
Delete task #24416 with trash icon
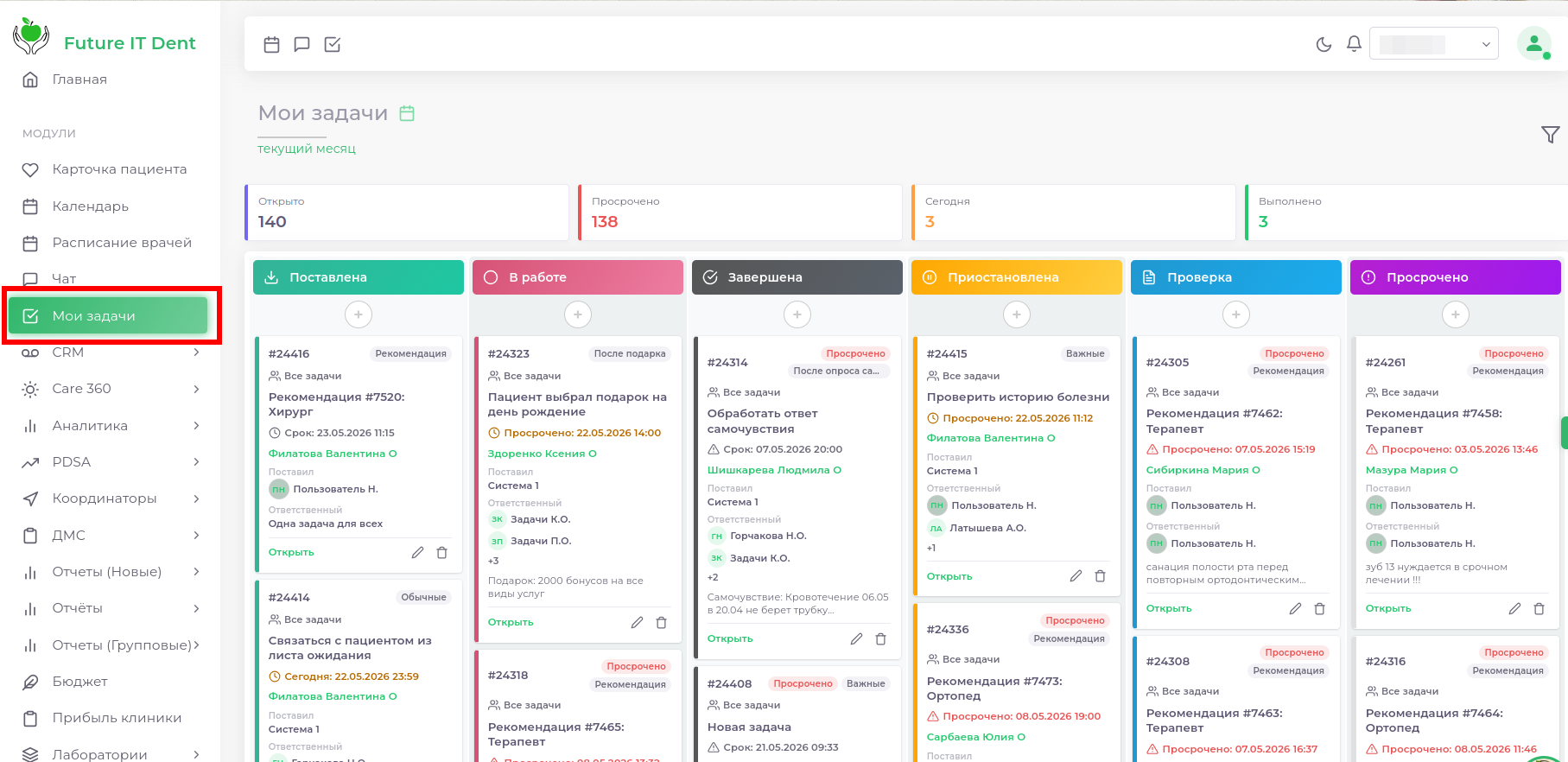pyautogui.click(x=442, y=552)
